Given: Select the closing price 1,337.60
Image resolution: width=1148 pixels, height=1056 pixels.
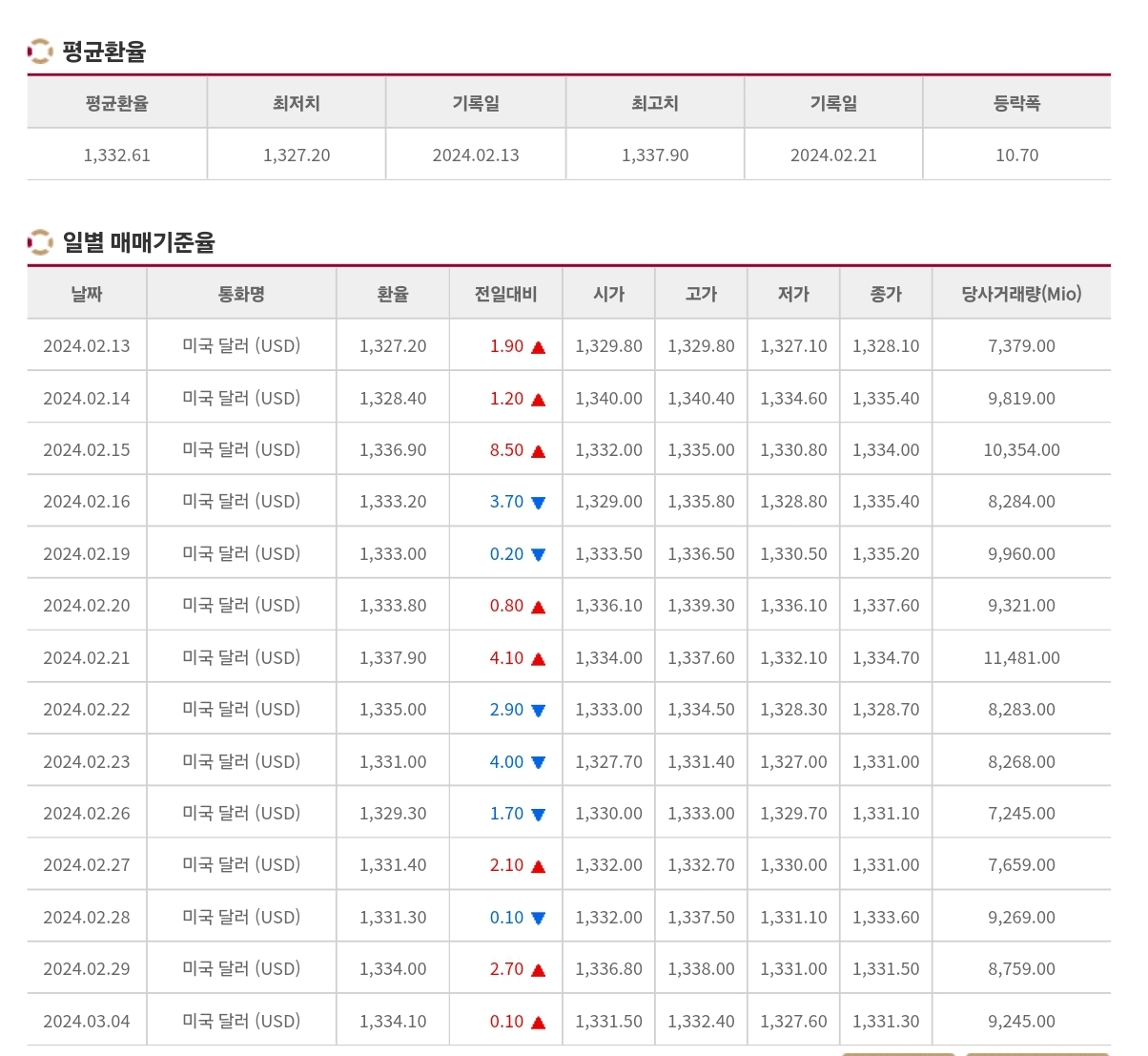Looking at the screenshot, I should click(886, 606).
